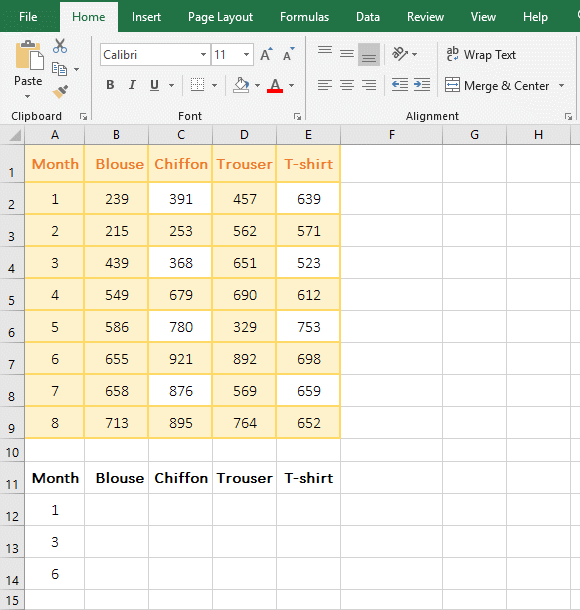This screenshot has width=580, height=610.
Task: Decrease indent in the cell
Action: (400, 85)
